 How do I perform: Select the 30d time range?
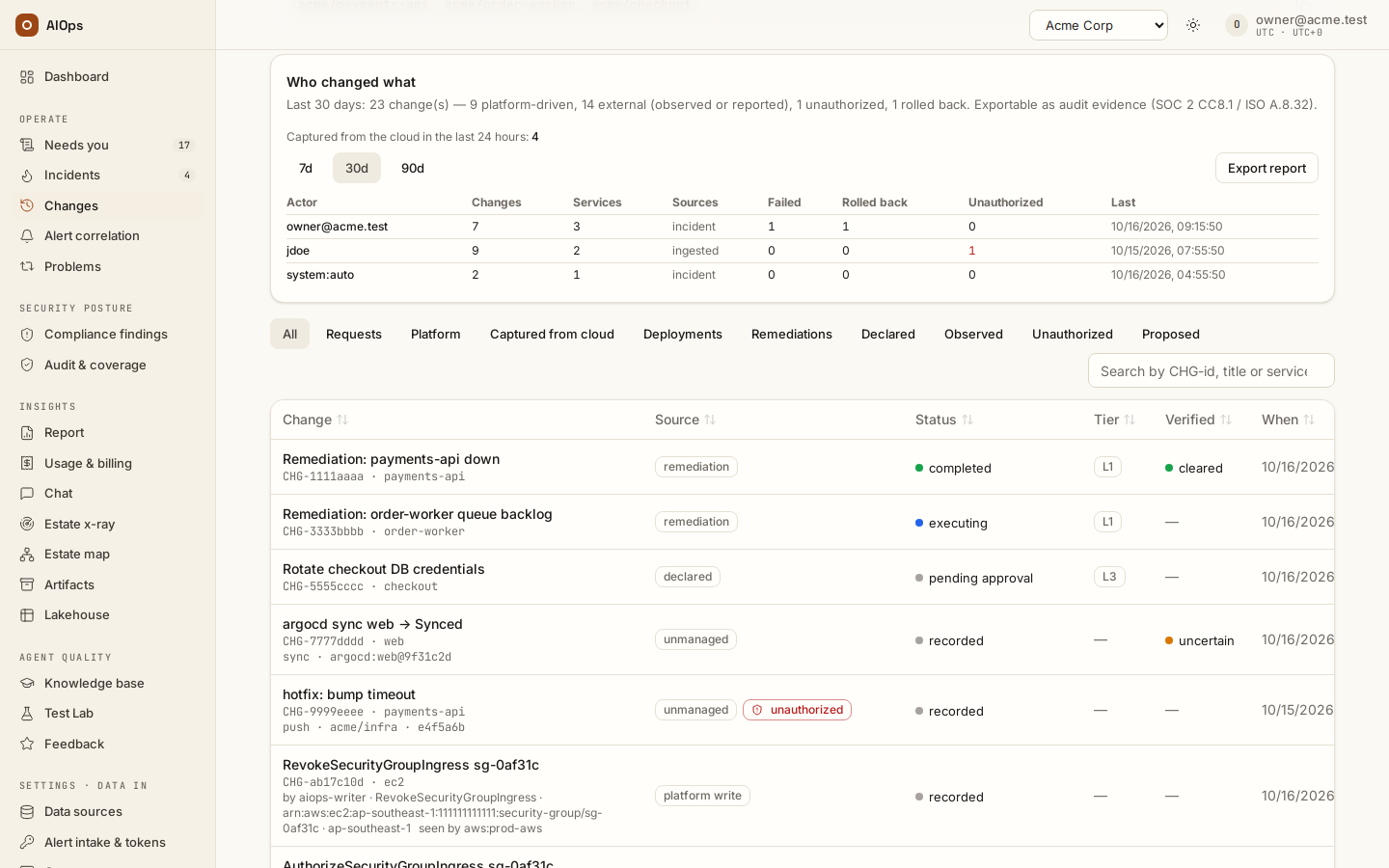click(x=357, y=168)
